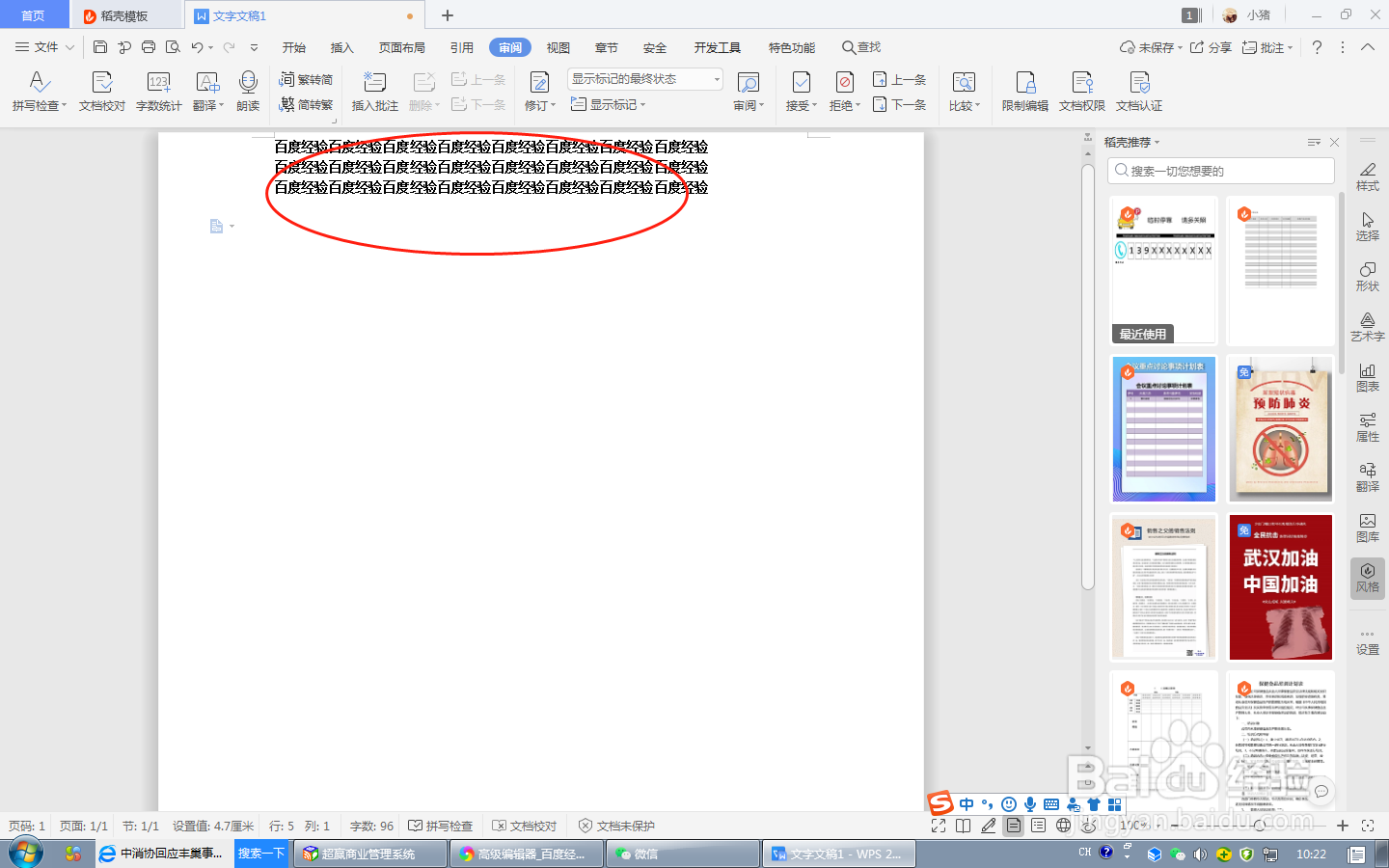
Task: Open Document Proofread (文档校对) in ribbon
Action: pos(101,92)
